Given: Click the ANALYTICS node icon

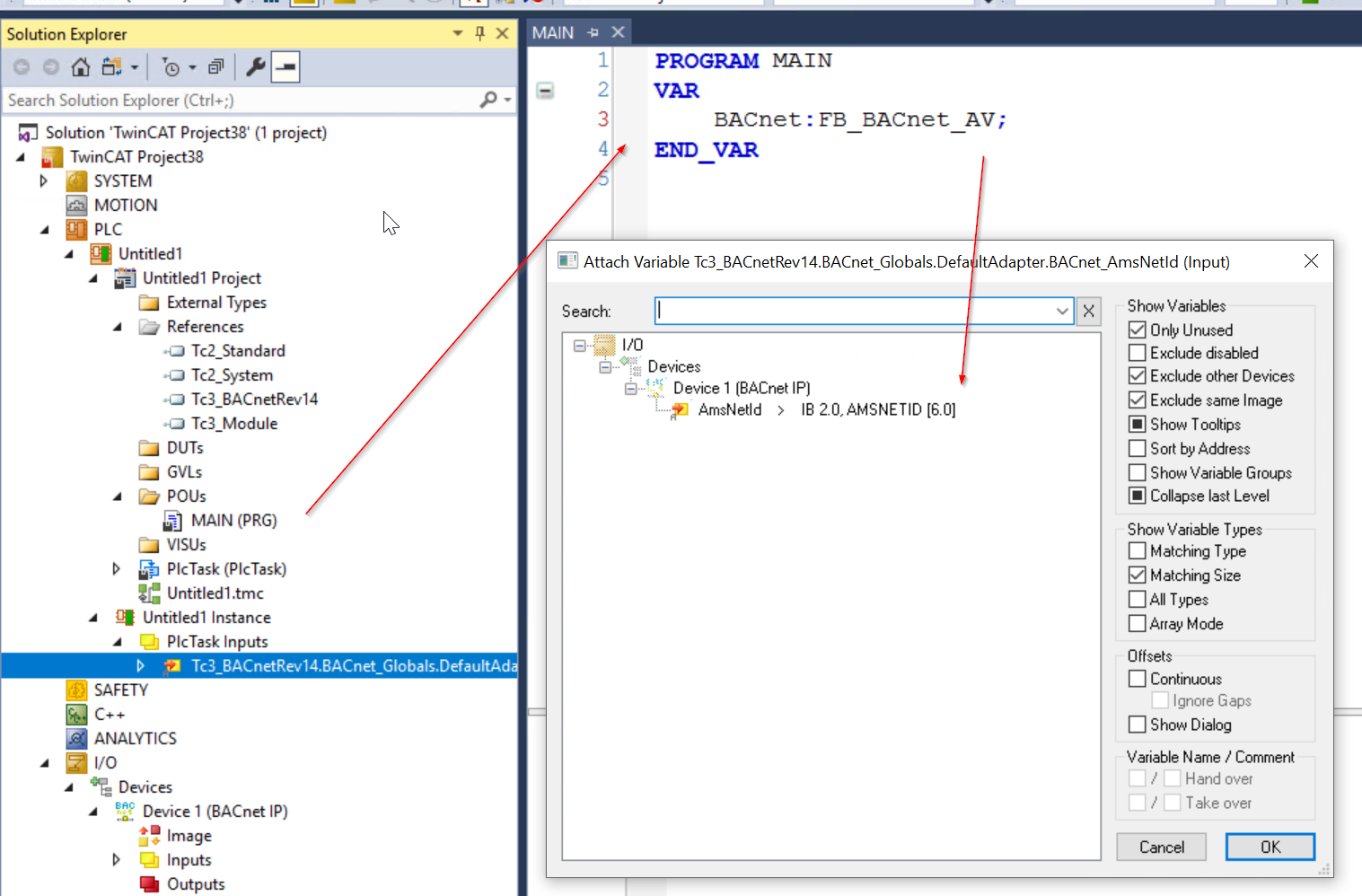Looking at the screenshot, I should [76, 738].
